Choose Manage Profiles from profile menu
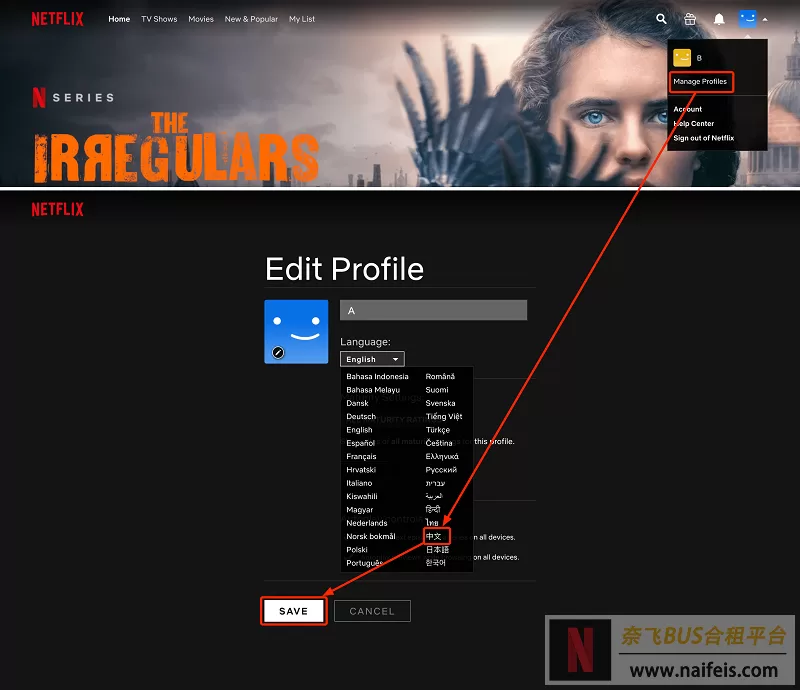This screenshot has width=800, height=690. (x=700, y=82)
